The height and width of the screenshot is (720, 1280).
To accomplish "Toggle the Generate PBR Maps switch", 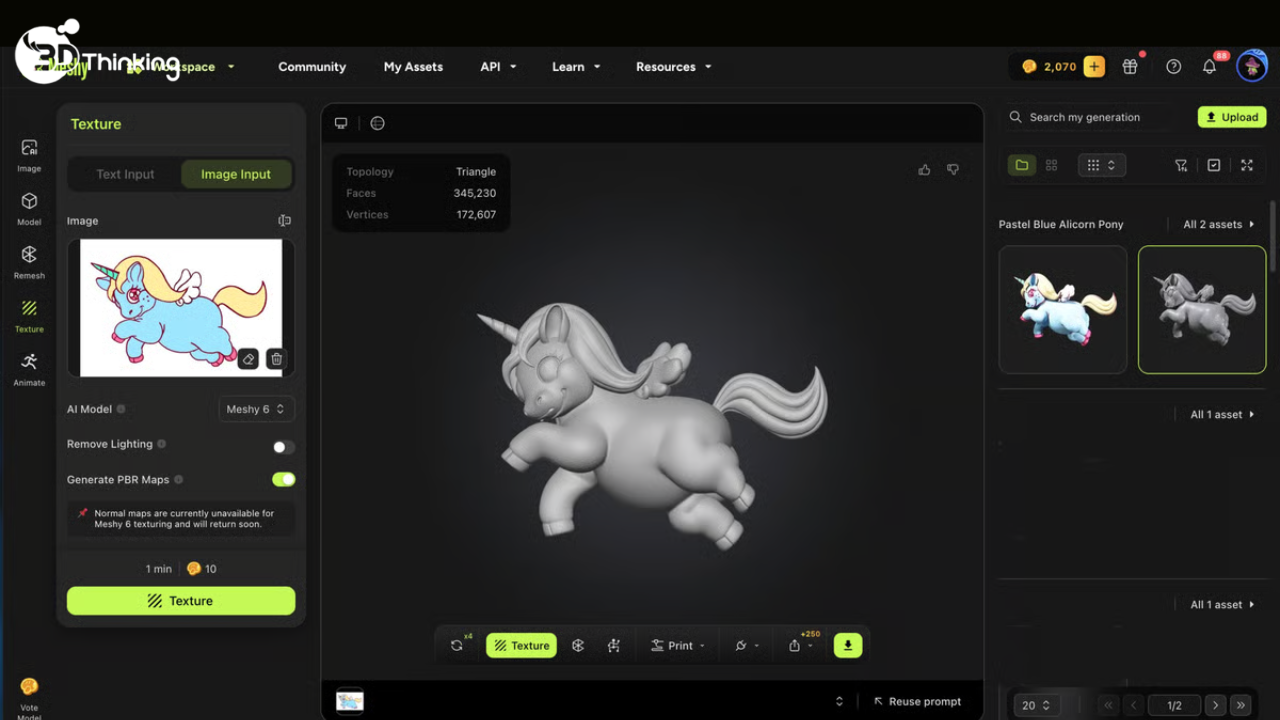I will click(x=283, y=480).
